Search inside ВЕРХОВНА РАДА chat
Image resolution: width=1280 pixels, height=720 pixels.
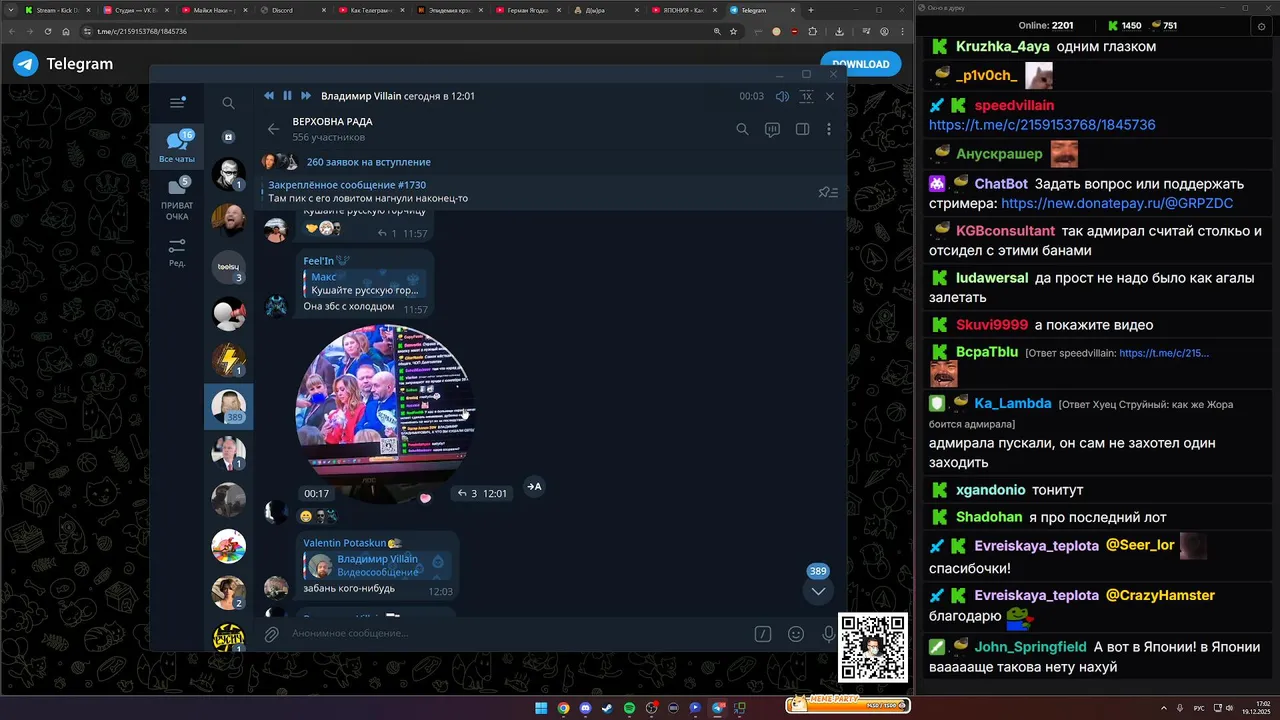[742, 129]
